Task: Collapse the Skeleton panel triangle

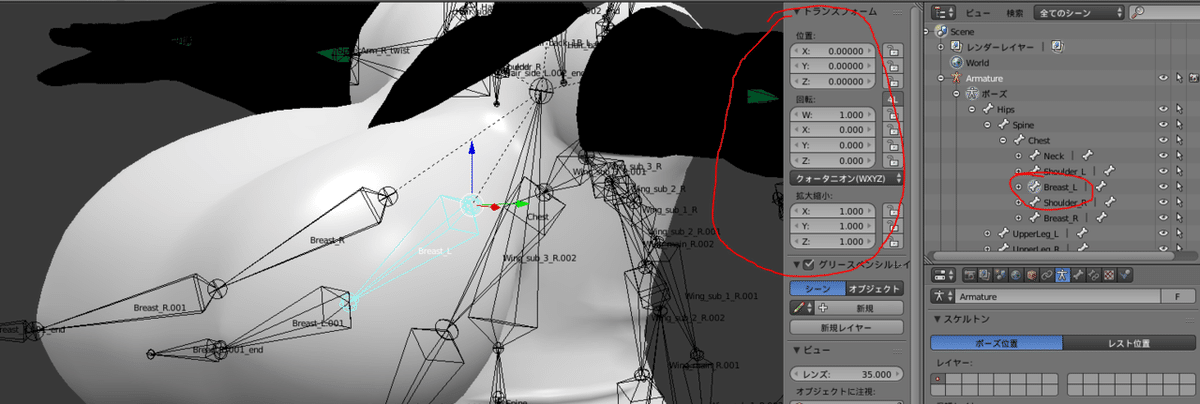Action: click(x=938, y=321)
